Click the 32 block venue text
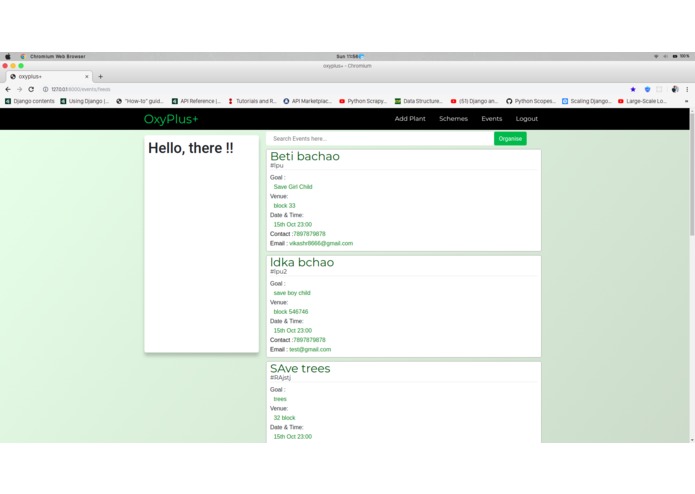This screenshot has height=494, width=695. 284,418
